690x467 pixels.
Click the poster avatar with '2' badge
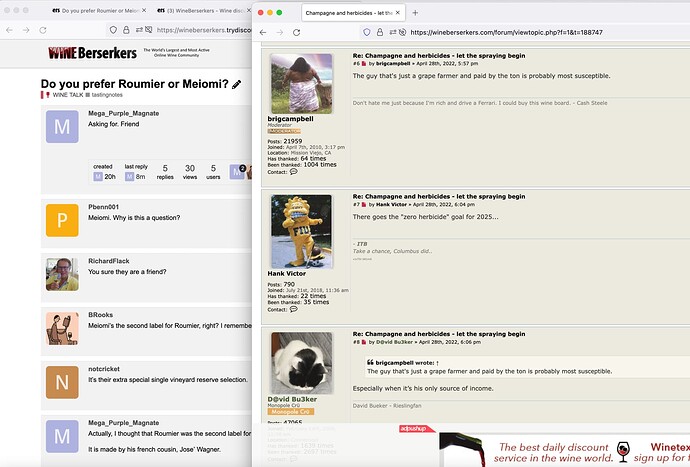(237, 172)
